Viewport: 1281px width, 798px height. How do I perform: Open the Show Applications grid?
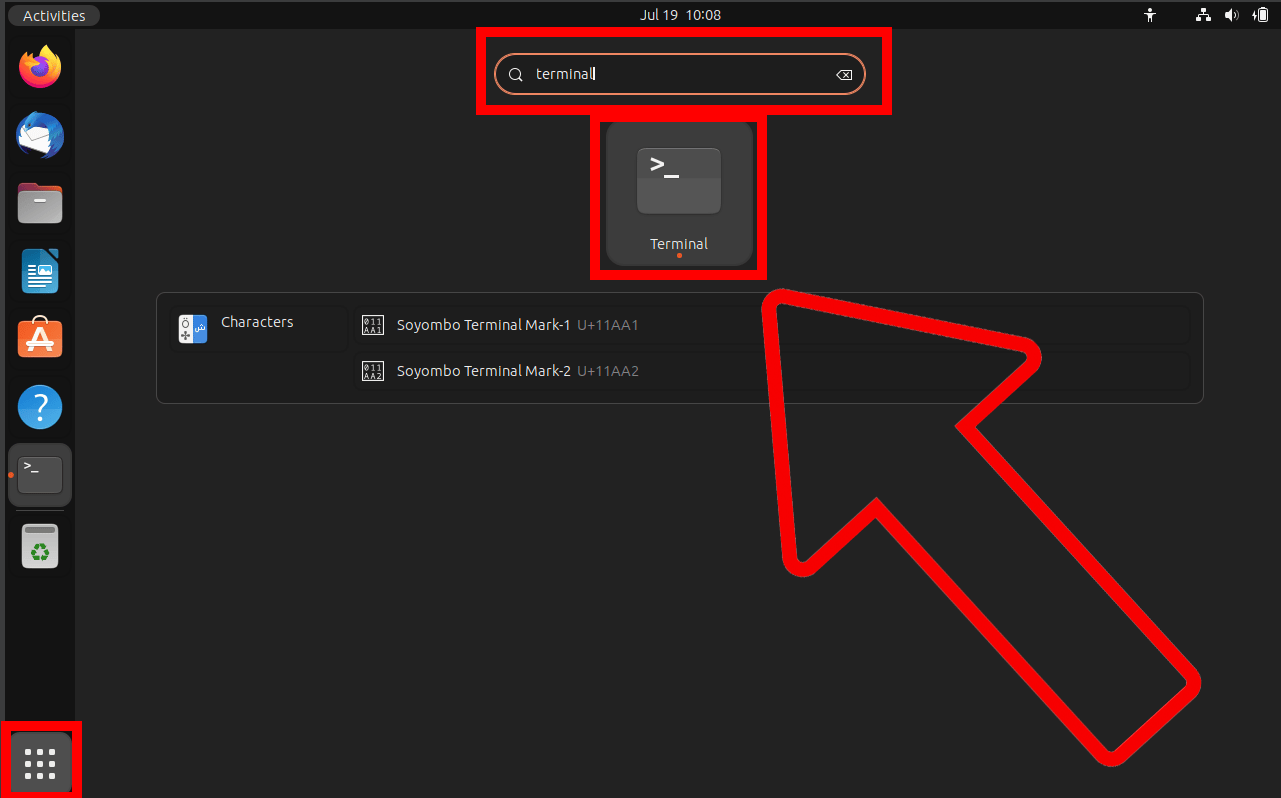41,762
